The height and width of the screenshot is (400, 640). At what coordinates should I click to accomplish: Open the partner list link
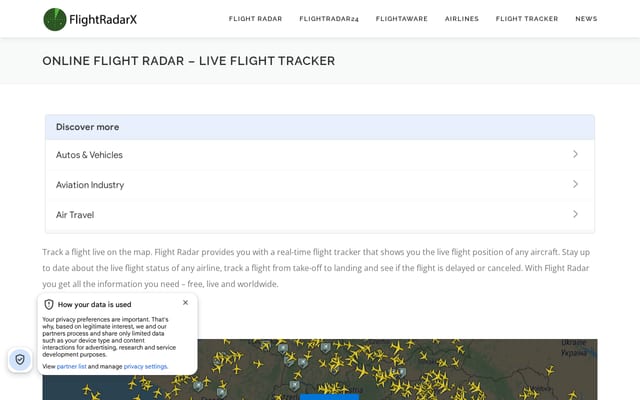tap(71, 367)
